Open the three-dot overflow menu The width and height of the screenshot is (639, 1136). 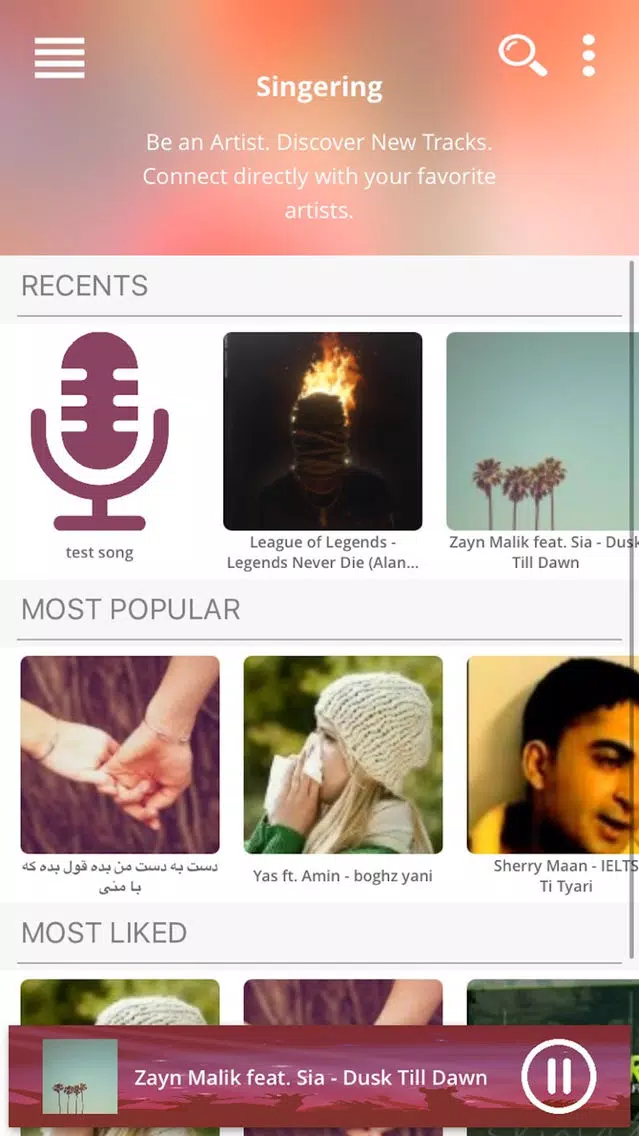(x=588, y=55)
